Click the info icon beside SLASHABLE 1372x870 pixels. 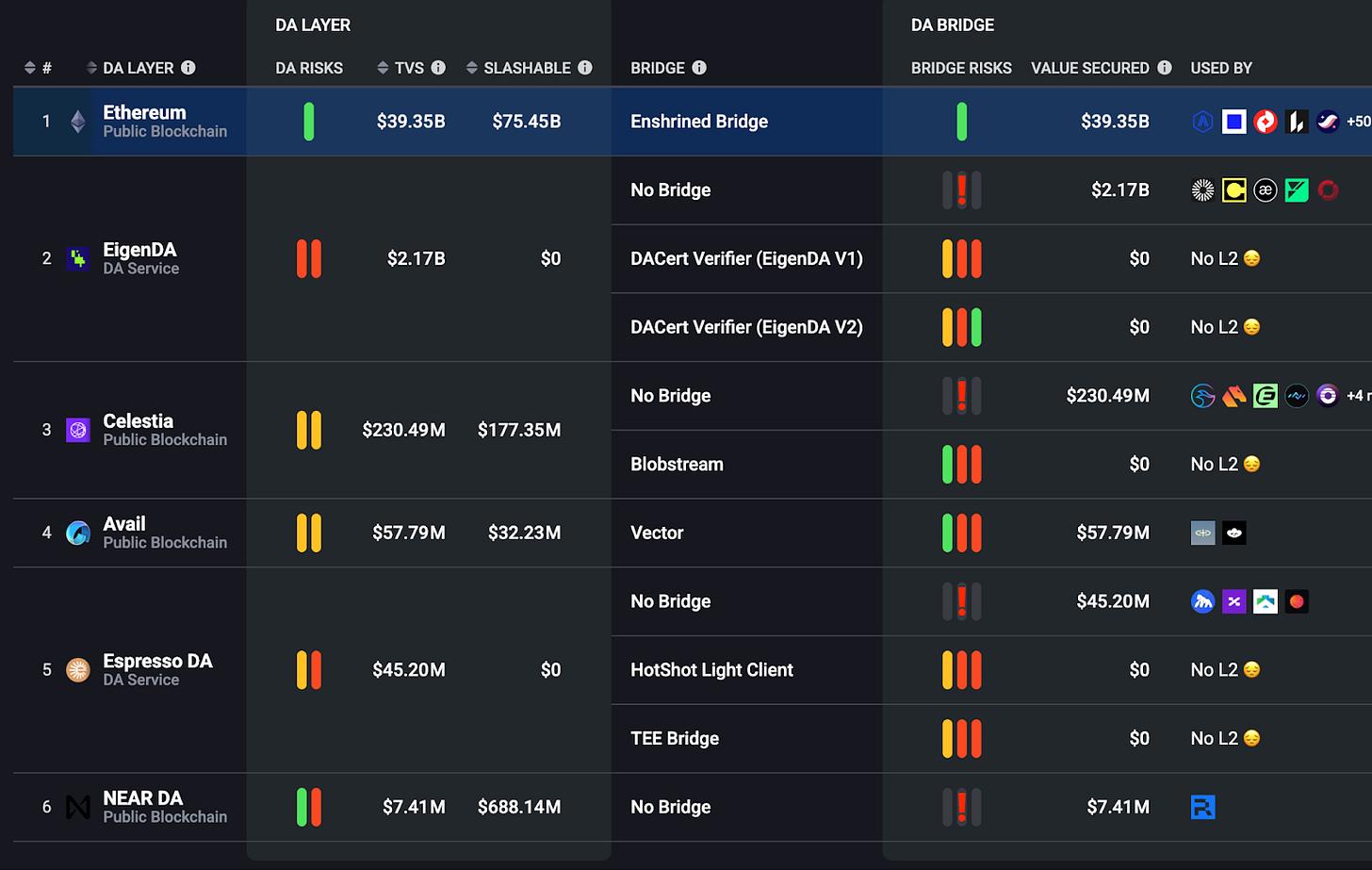(x=585, y=68)
